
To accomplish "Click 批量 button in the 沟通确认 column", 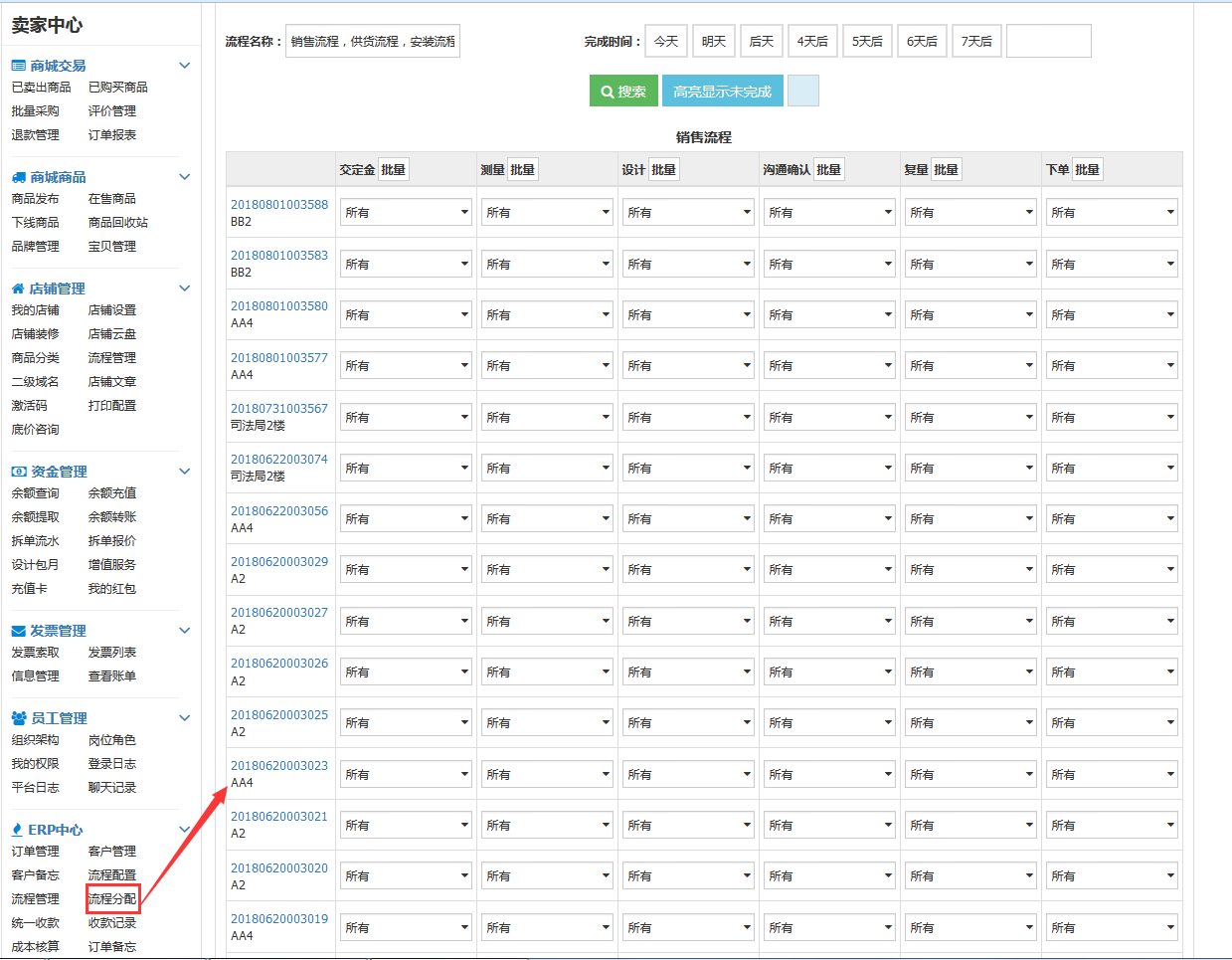I will (829, 170).
